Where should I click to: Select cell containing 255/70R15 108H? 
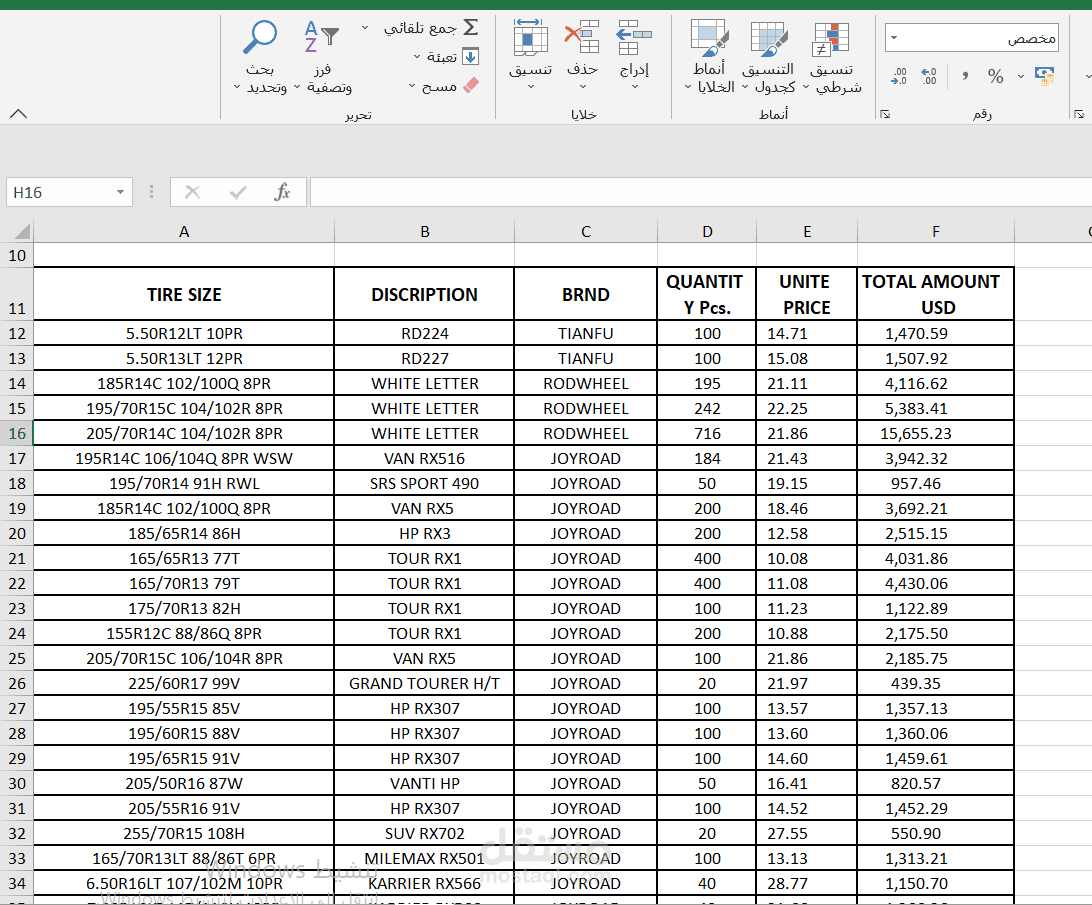coord(184,833)
